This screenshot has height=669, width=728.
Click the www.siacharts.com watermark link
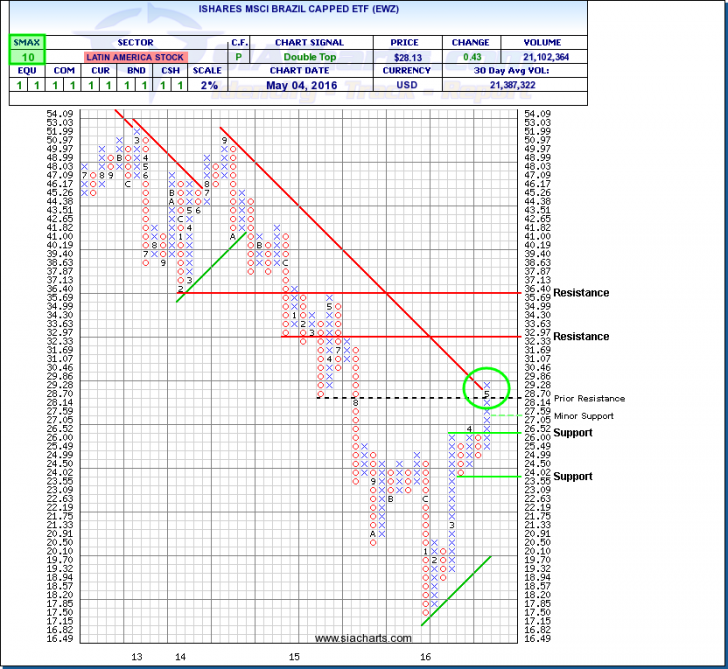coord(361,638)
